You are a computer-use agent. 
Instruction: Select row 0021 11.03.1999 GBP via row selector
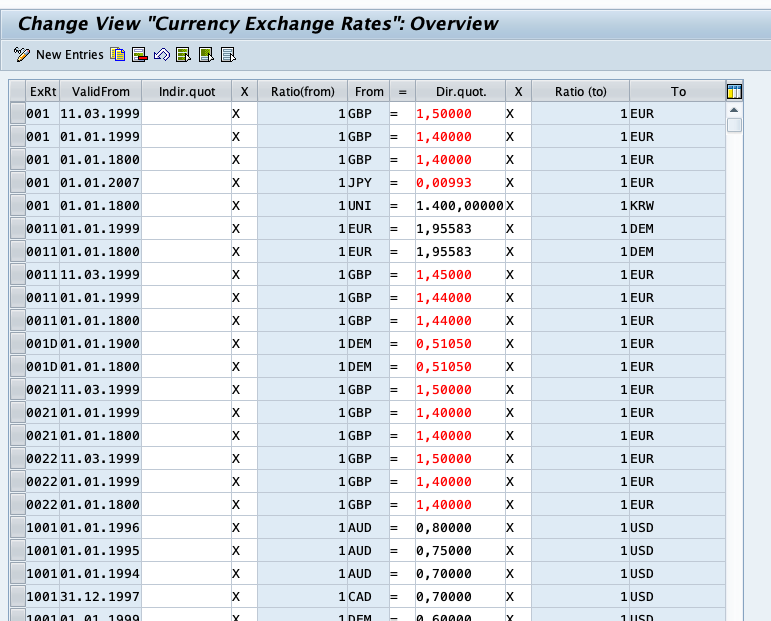[x=18, y=390]
